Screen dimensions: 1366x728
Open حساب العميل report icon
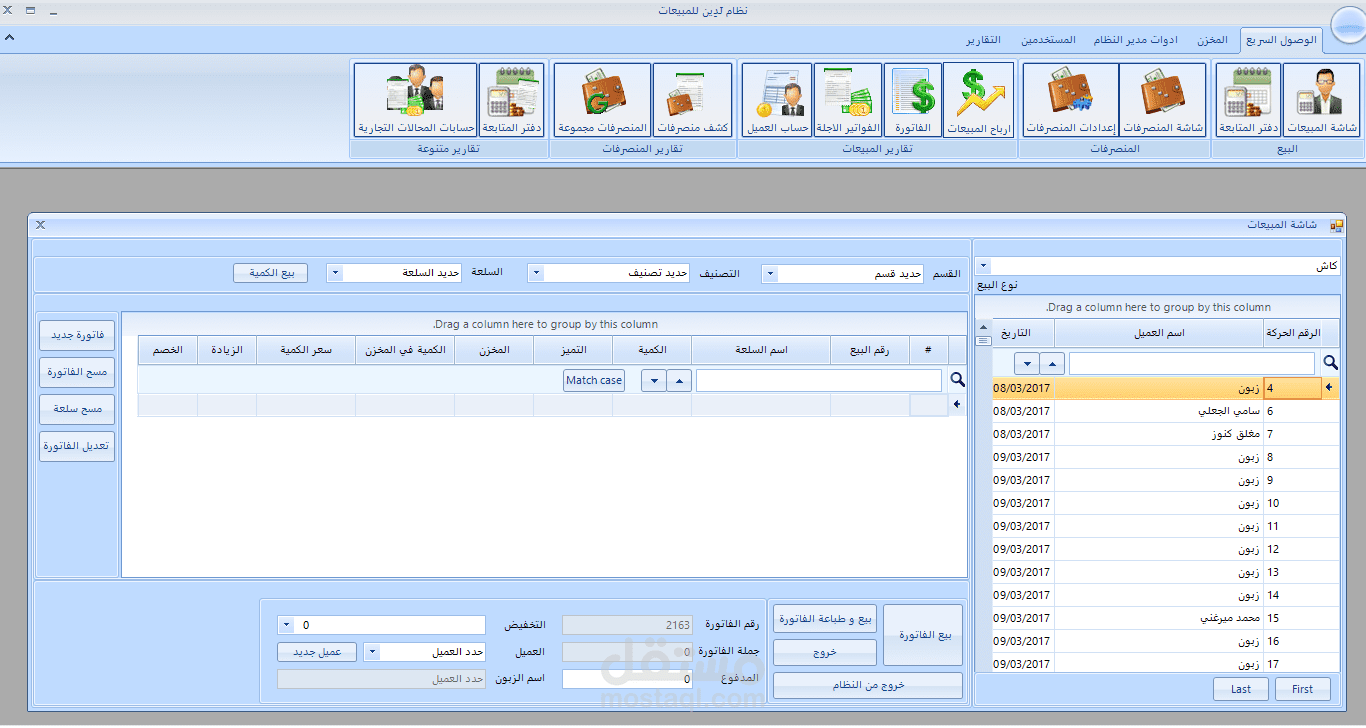point(777,101)
